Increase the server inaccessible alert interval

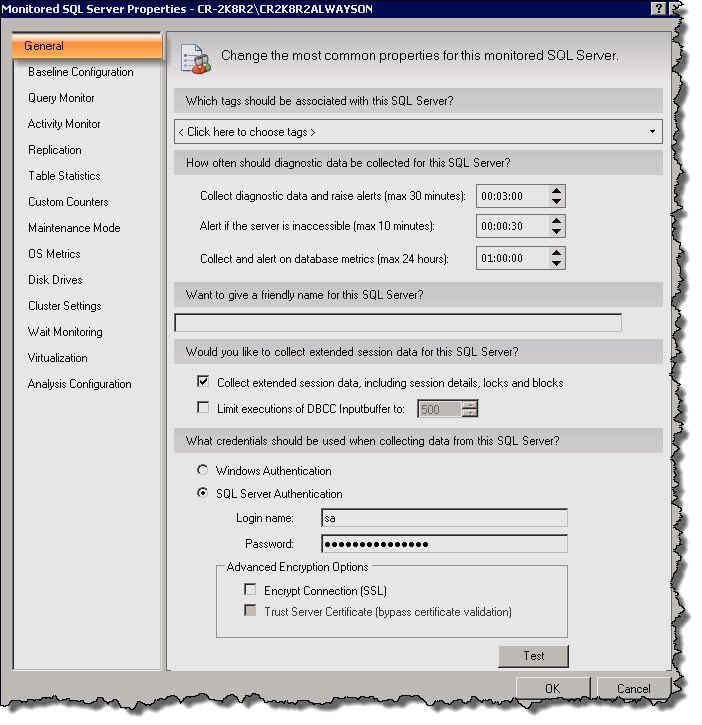point(556,221)
